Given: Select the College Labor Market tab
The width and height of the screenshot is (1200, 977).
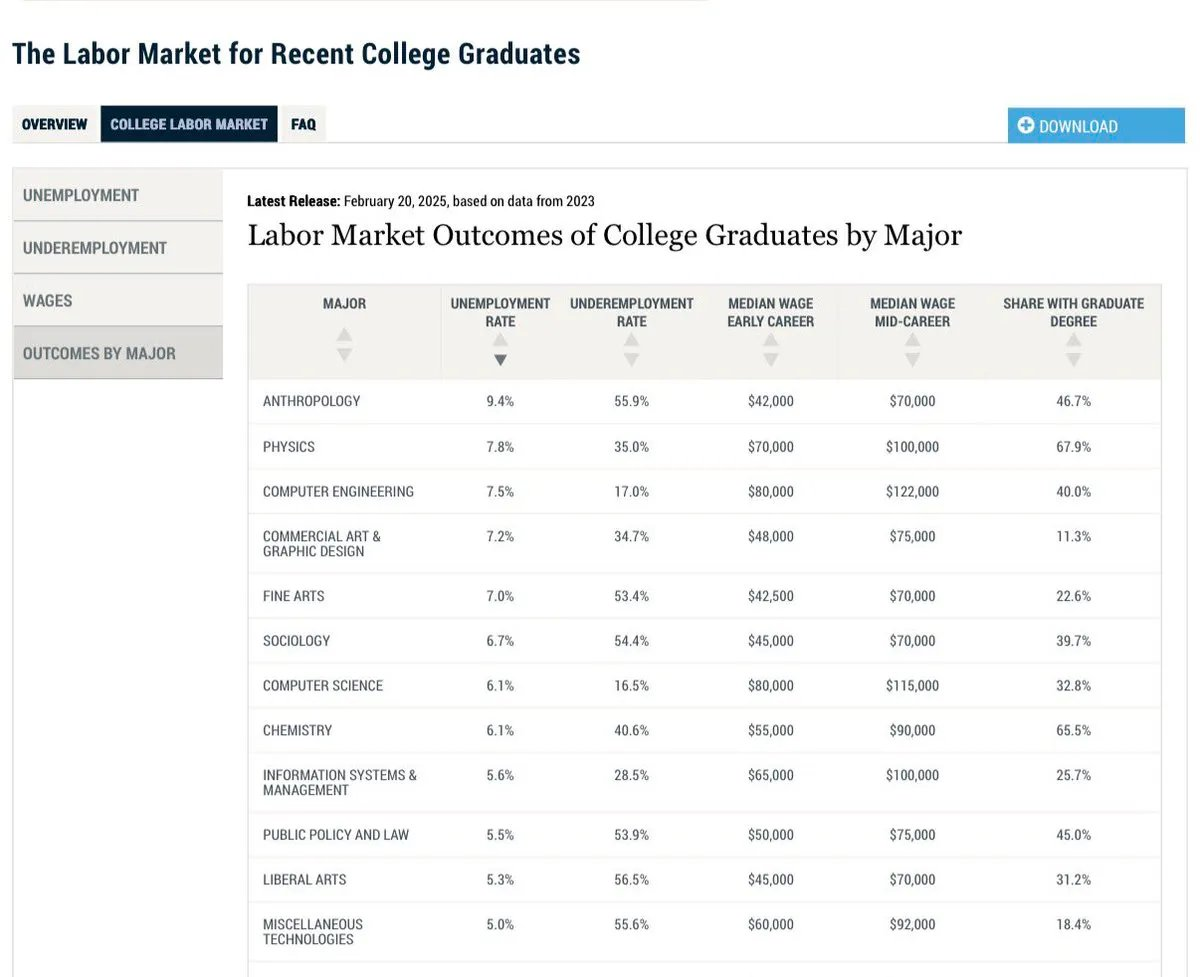Looking at the screenshot, I should click(189, 125).
